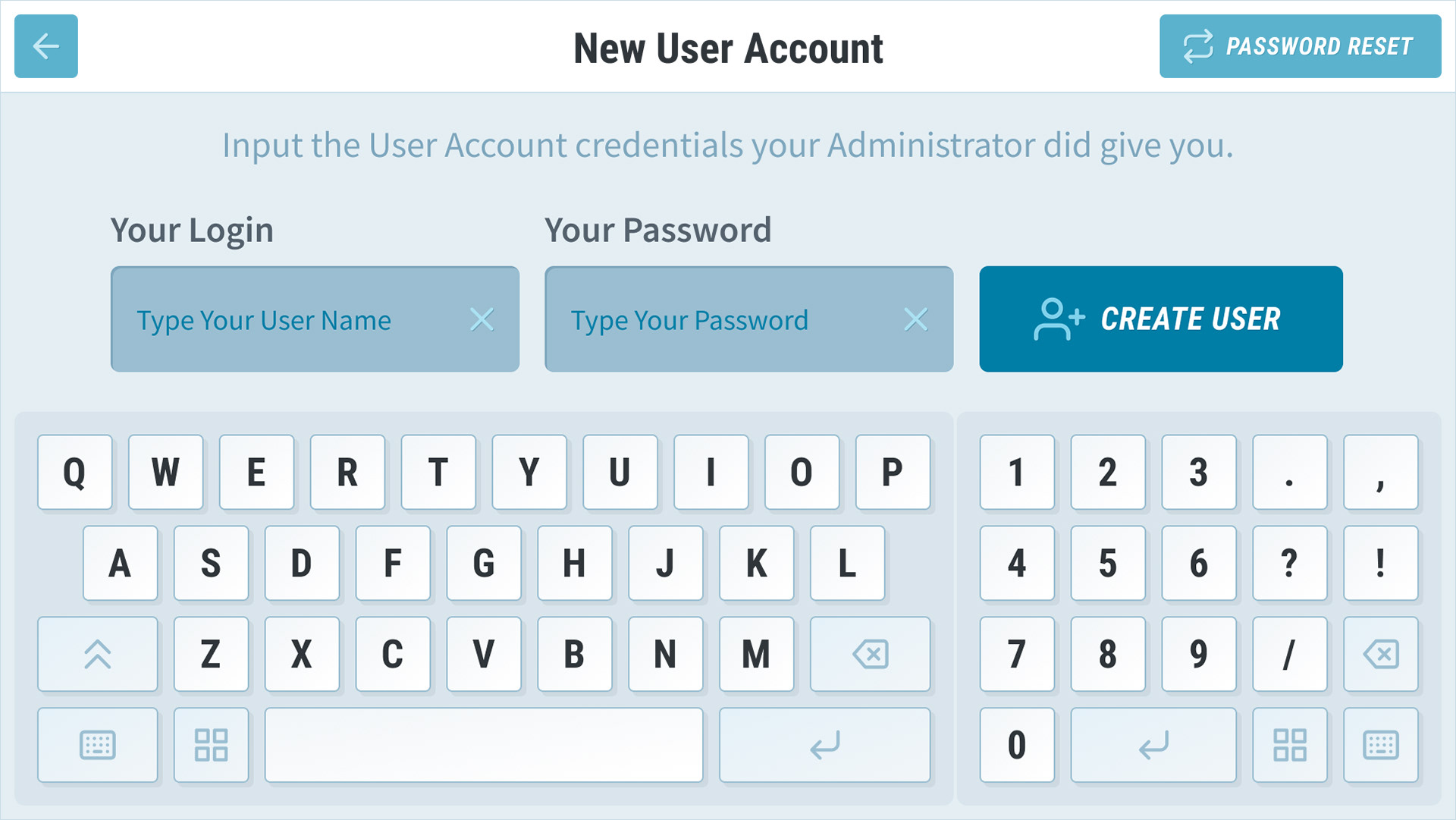This screenshot has width=1456, height=820.
Task: Hit the return key on letter keyboard
Action: tap(824, 745)
